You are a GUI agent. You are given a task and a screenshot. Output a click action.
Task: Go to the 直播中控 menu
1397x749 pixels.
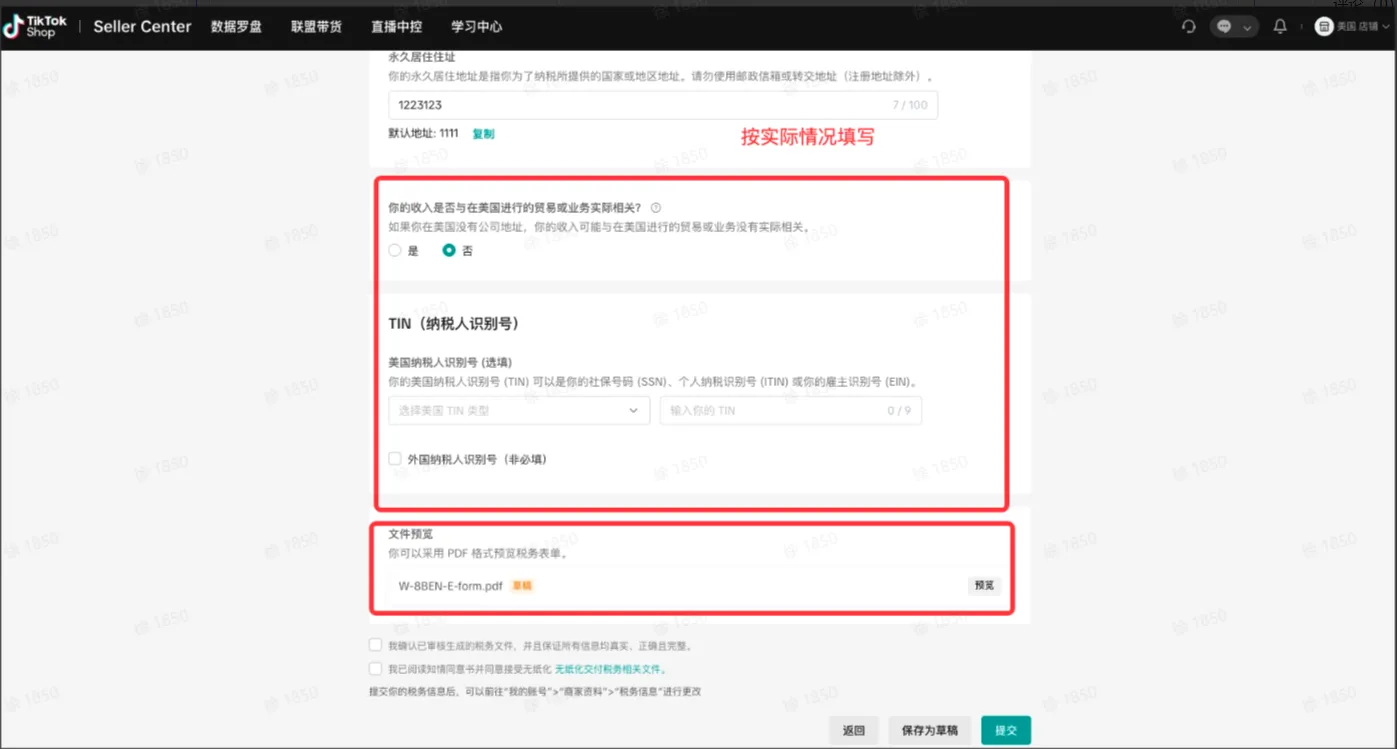point(396,27)
